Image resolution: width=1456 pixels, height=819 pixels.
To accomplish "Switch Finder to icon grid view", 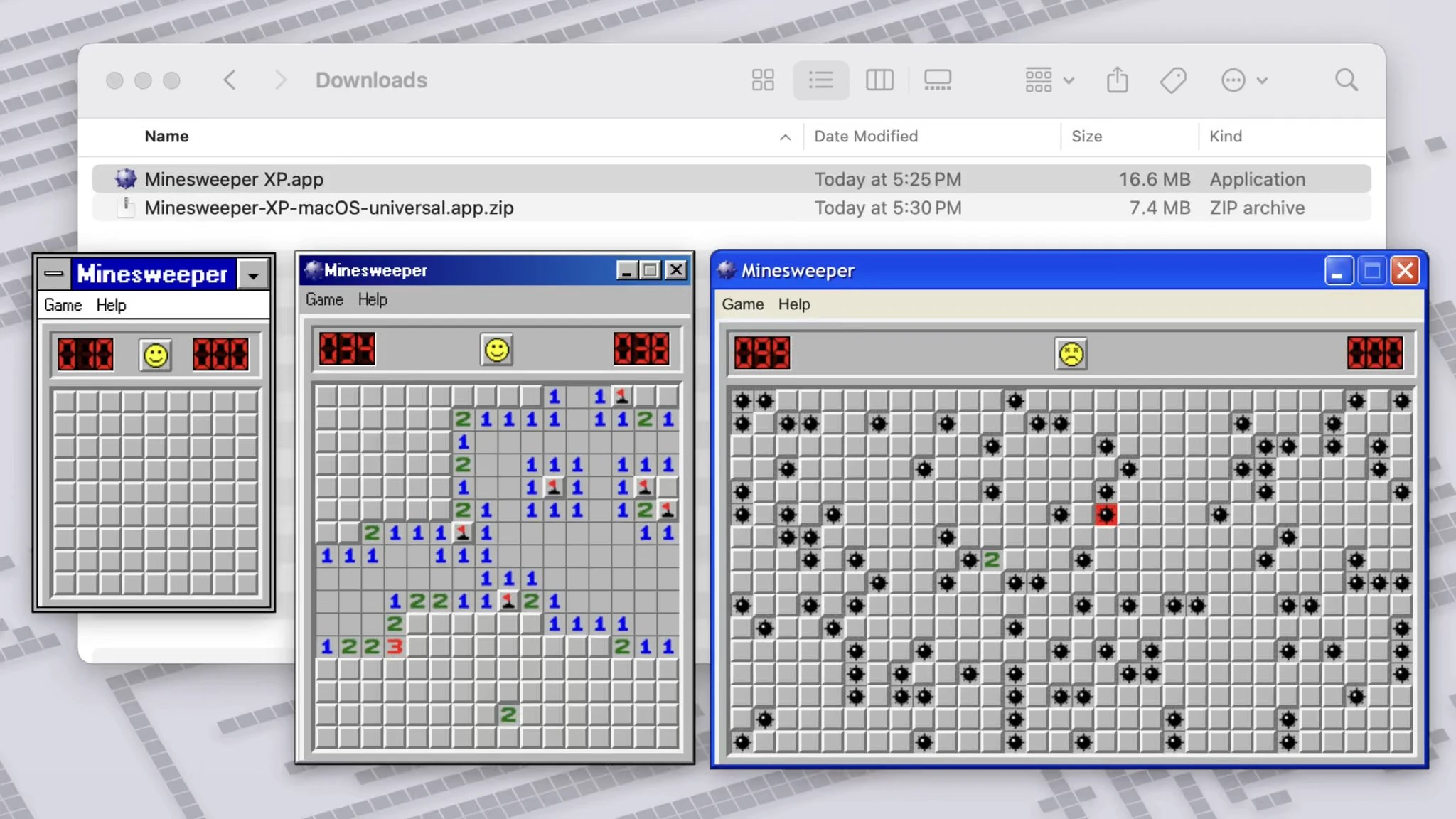I will click(x=763, y=80).
